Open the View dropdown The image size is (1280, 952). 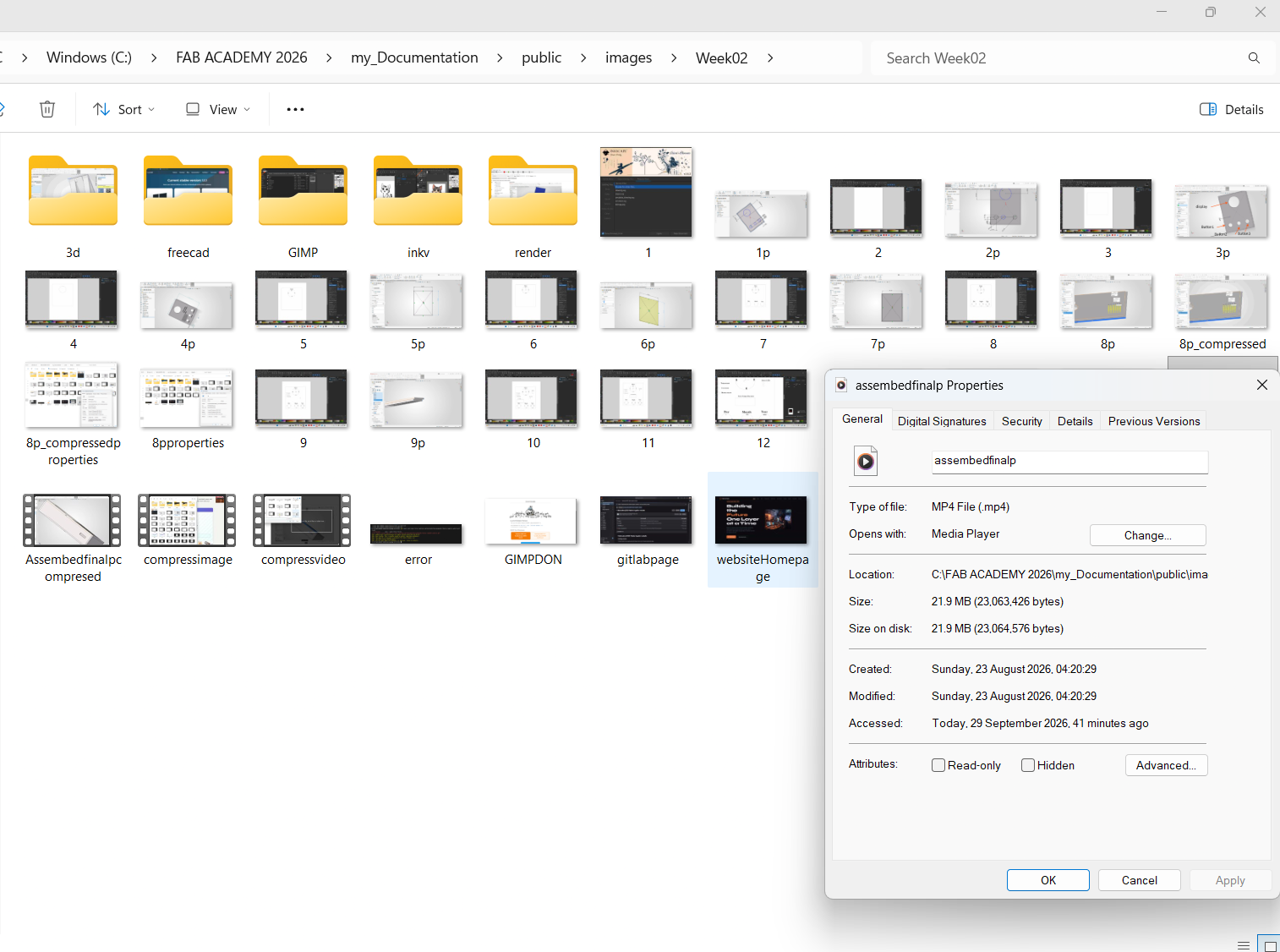(x=218, y=109)
